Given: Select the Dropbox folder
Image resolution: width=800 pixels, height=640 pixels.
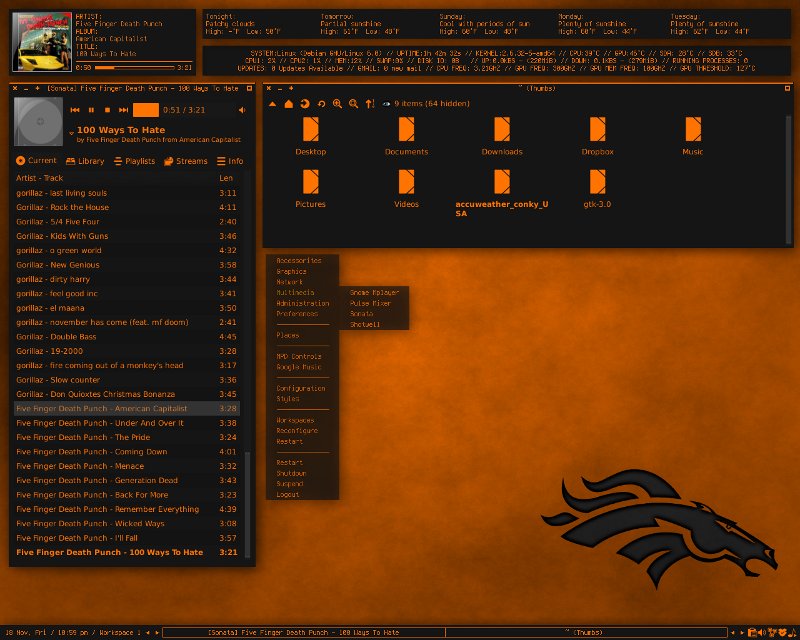Looking at the screenshot, I should (x=597, y=136).
